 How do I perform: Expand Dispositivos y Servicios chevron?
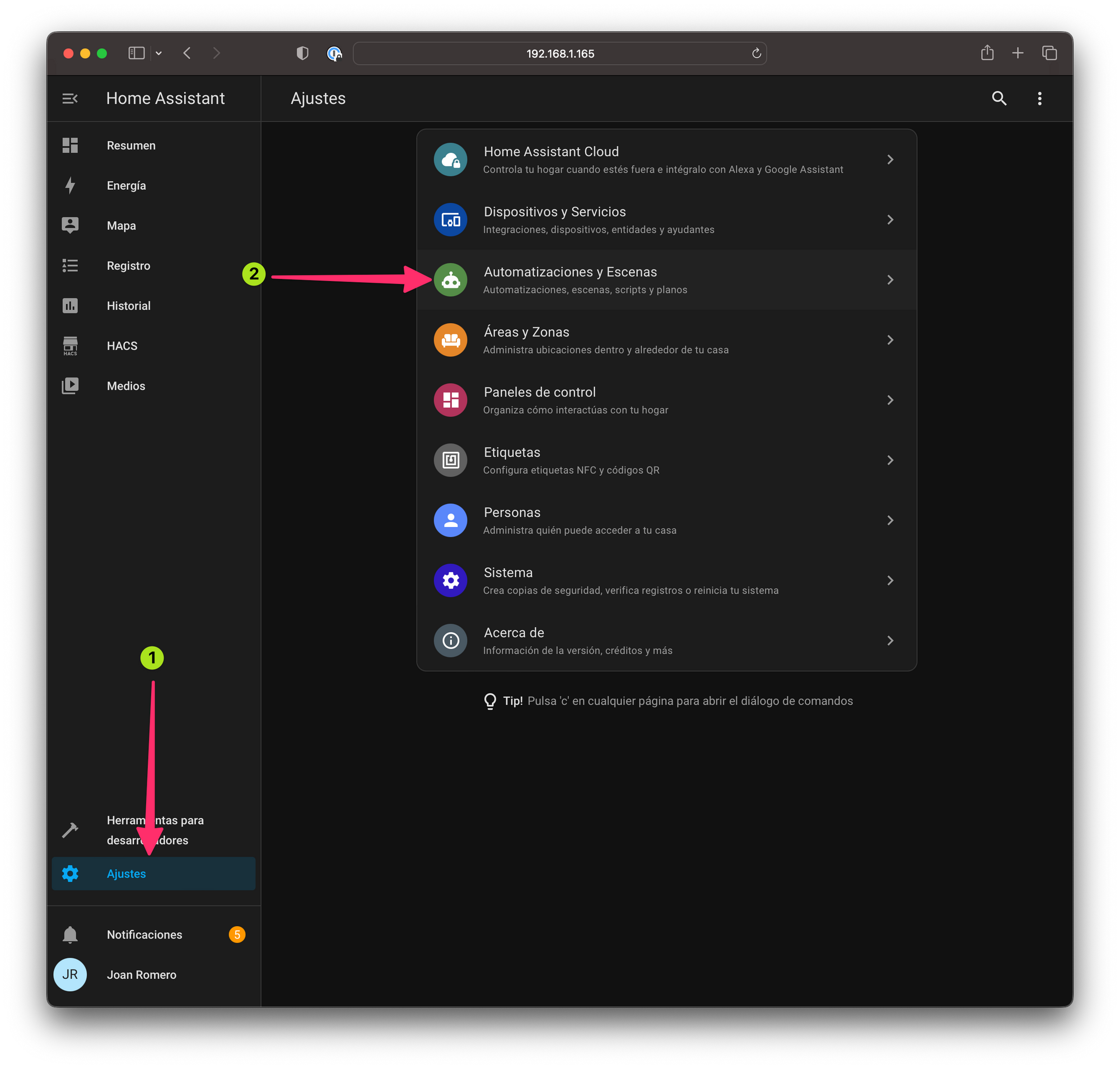pyautogui.click(x=890, y=220)
